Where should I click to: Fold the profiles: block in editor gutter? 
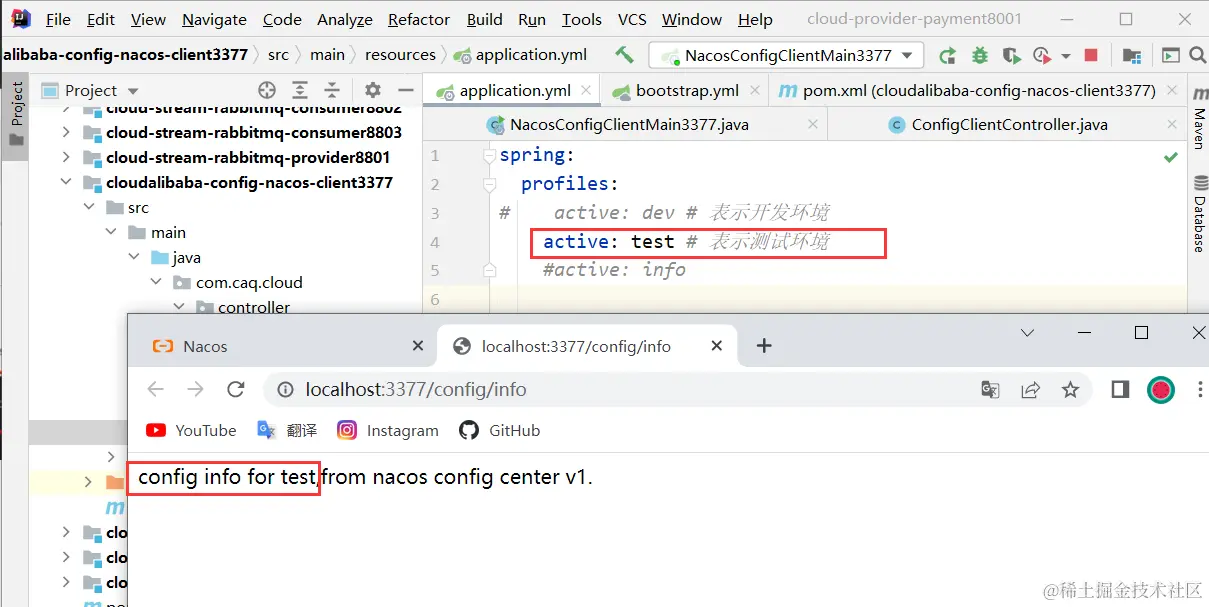coord(489,184)
